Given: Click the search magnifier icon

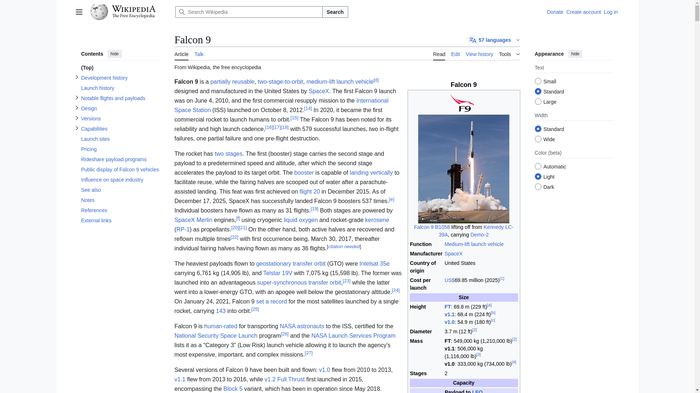Looking at the screenshot, I should click(x=182, y=12).
